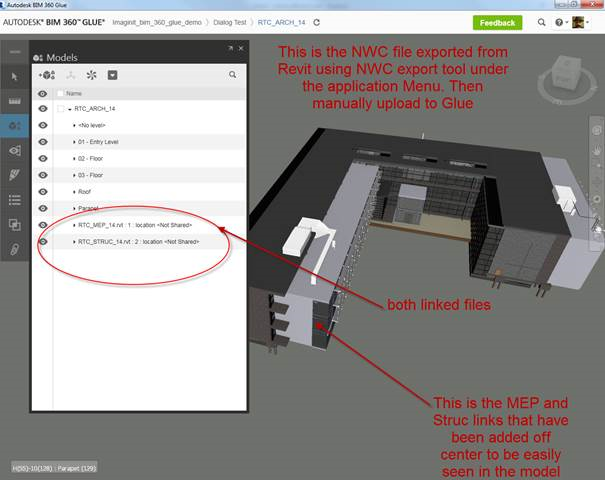The height and width of the screenshot is (480, 605).
Task: Search within the Models panel
Action: (232, 74)
